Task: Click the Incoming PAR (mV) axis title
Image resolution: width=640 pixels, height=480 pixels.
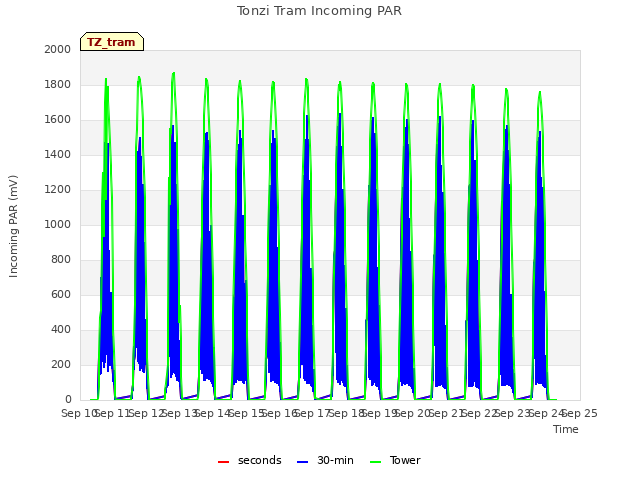Action: pos(13,227)
